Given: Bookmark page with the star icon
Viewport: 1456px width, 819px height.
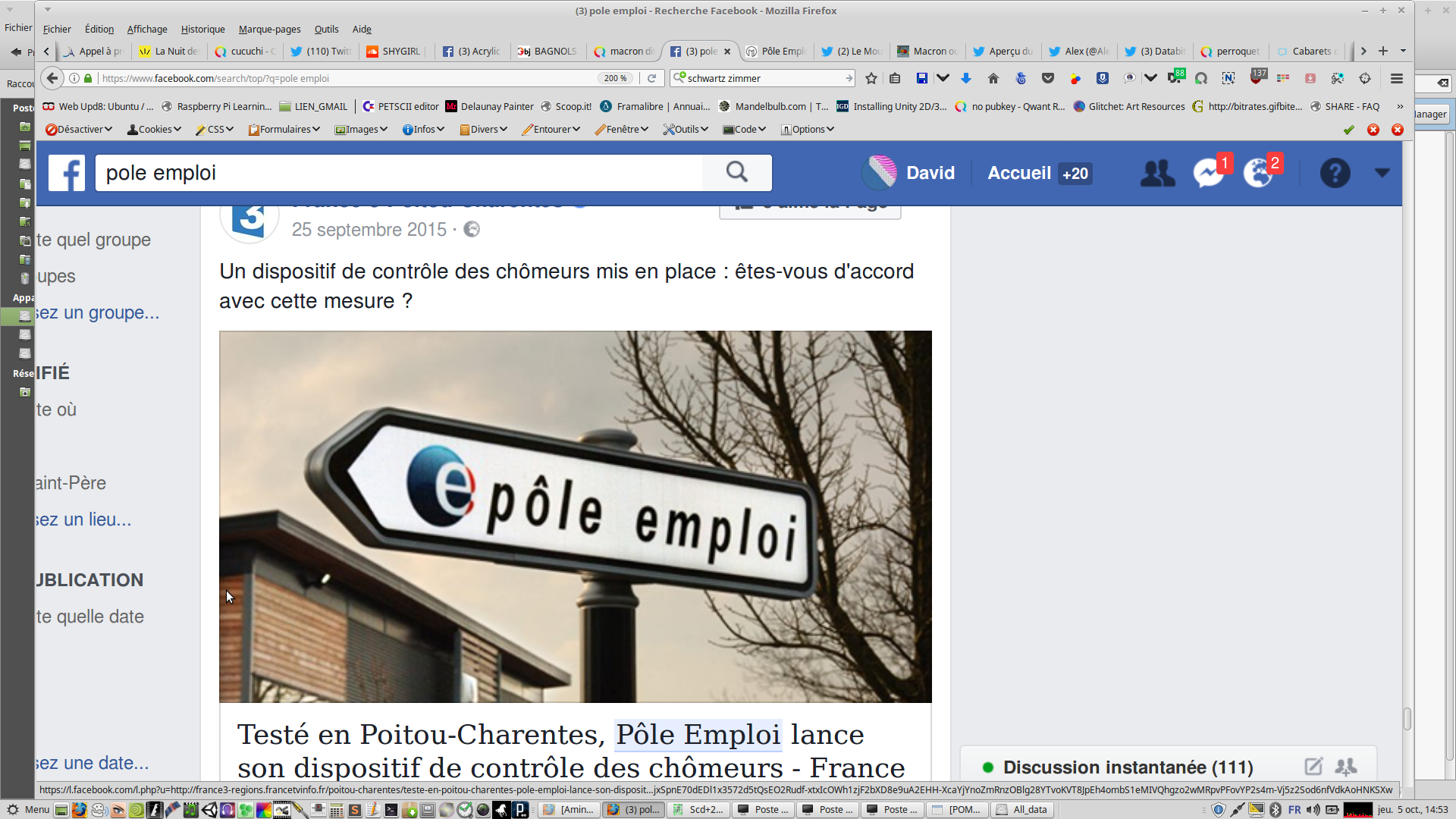Looking at the screenshot, I should tap(871, 78).
